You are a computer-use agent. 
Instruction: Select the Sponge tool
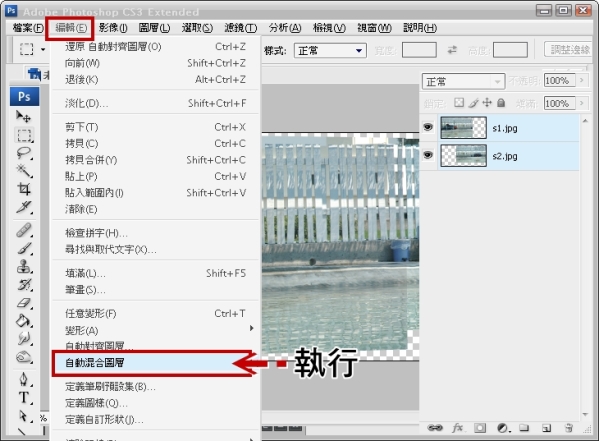click(x=24, y=357)
